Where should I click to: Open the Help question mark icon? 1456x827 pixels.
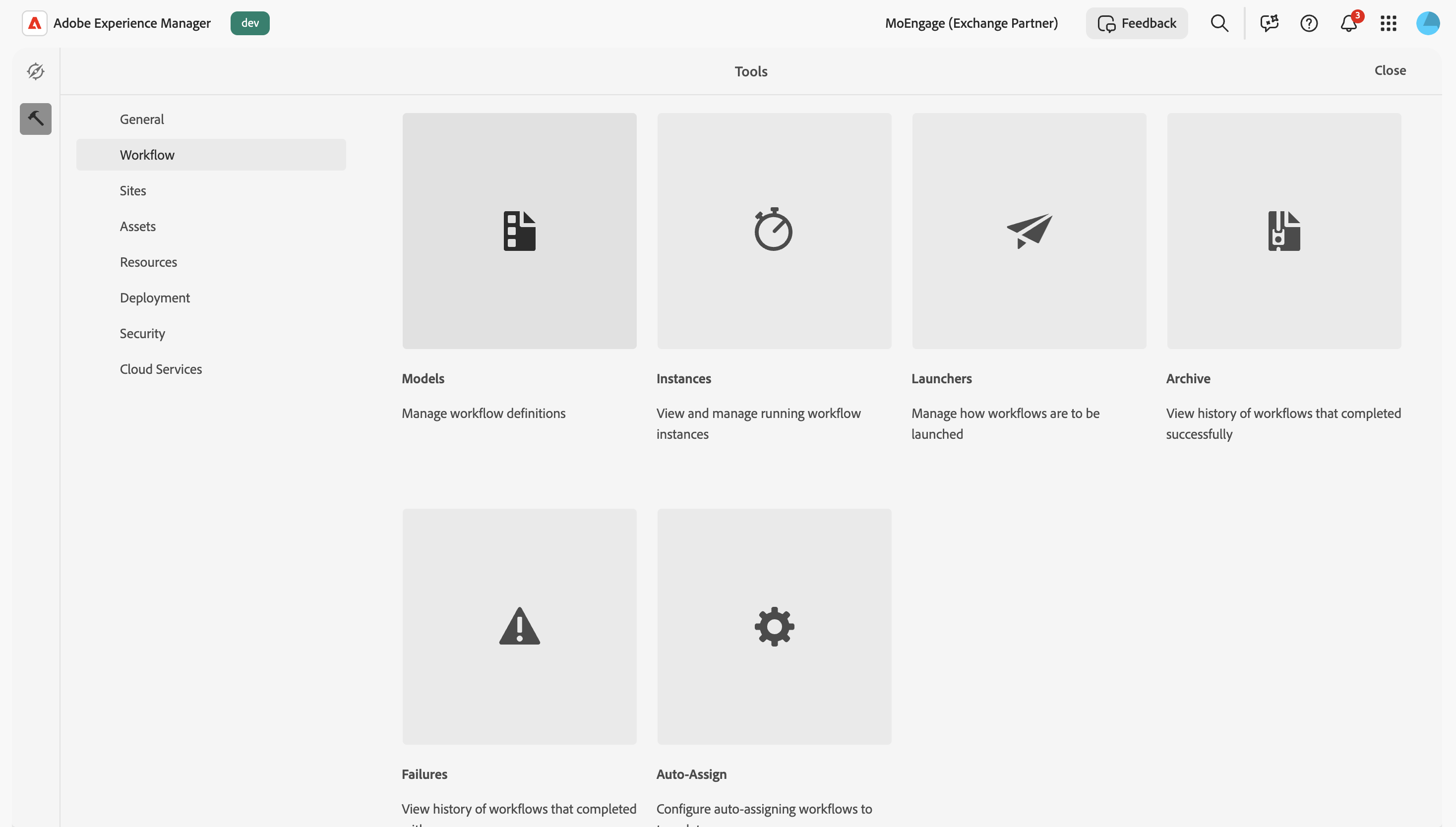point(1309,23)
